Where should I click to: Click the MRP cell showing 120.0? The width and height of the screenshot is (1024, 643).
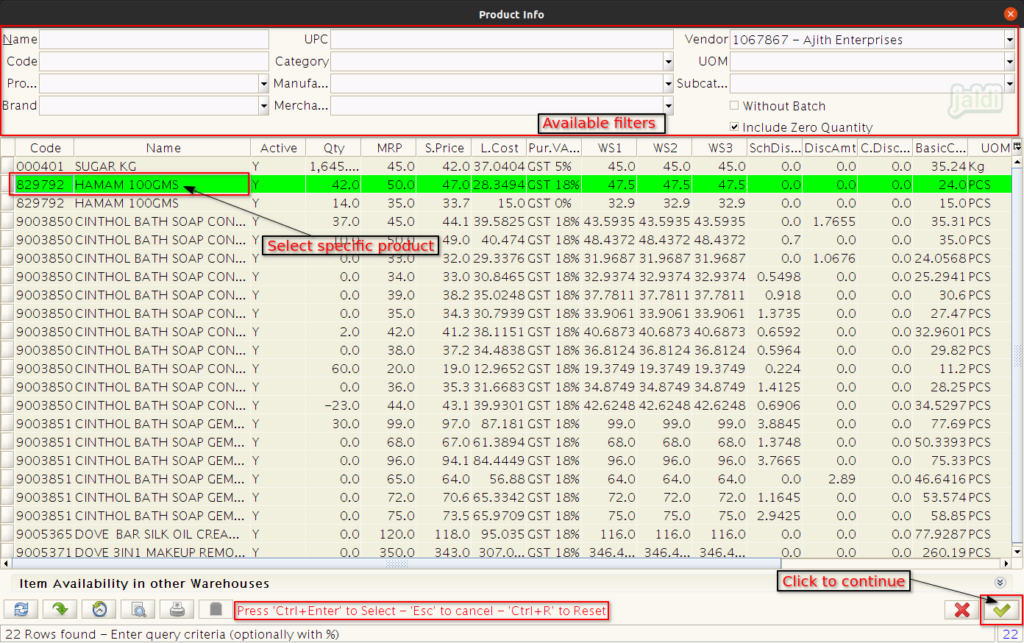click(389, 534)
